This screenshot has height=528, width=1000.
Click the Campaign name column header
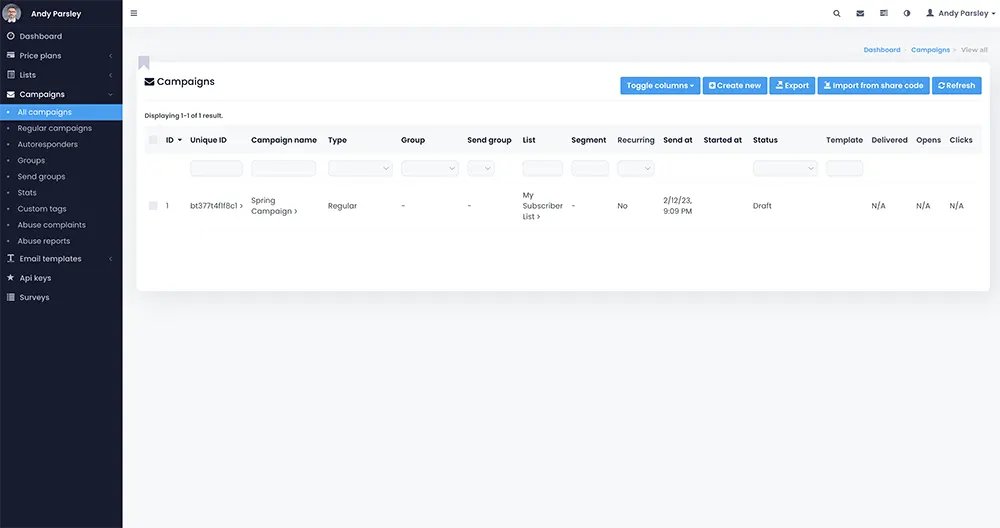point(284,140)
